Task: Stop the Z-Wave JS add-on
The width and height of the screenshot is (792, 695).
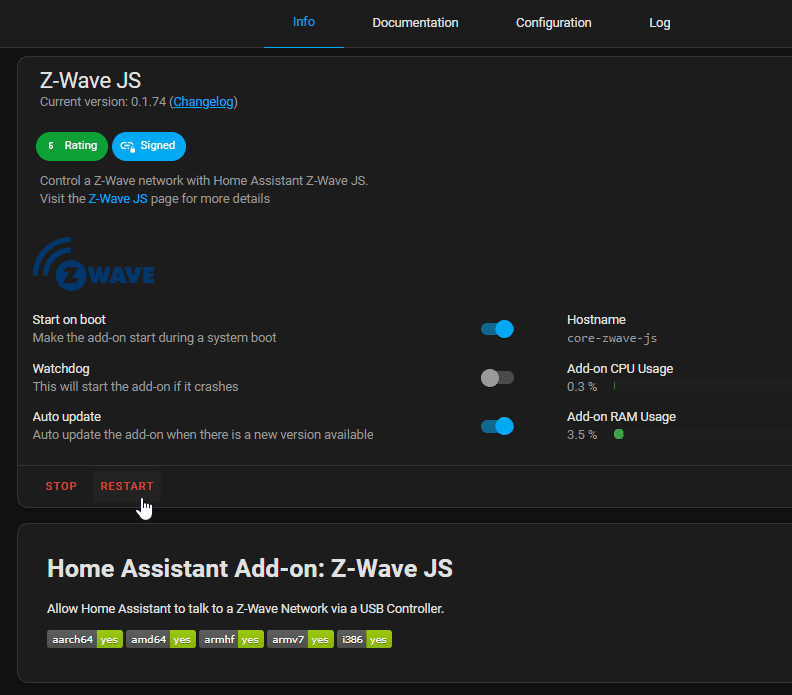Action: 61,486
